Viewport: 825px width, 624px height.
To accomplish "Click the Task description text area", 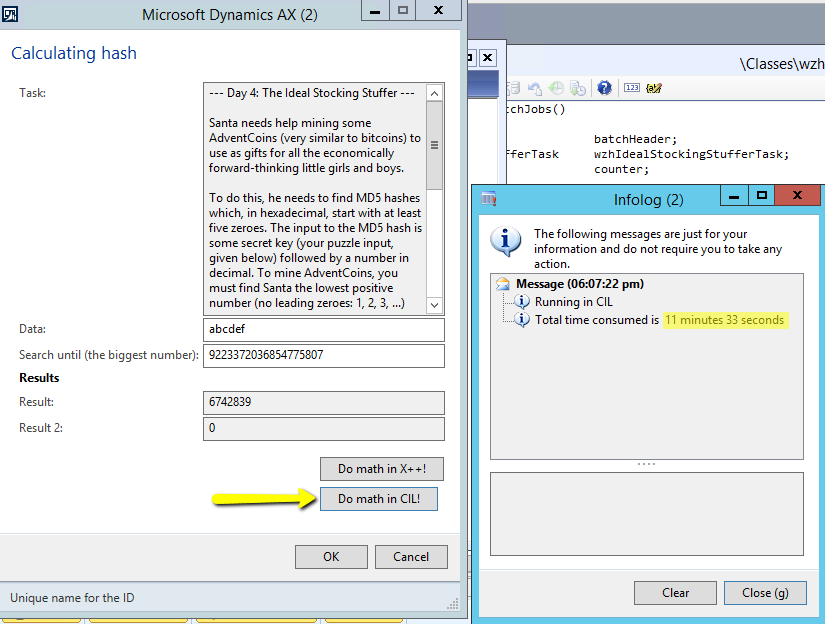I will [315, 199].
